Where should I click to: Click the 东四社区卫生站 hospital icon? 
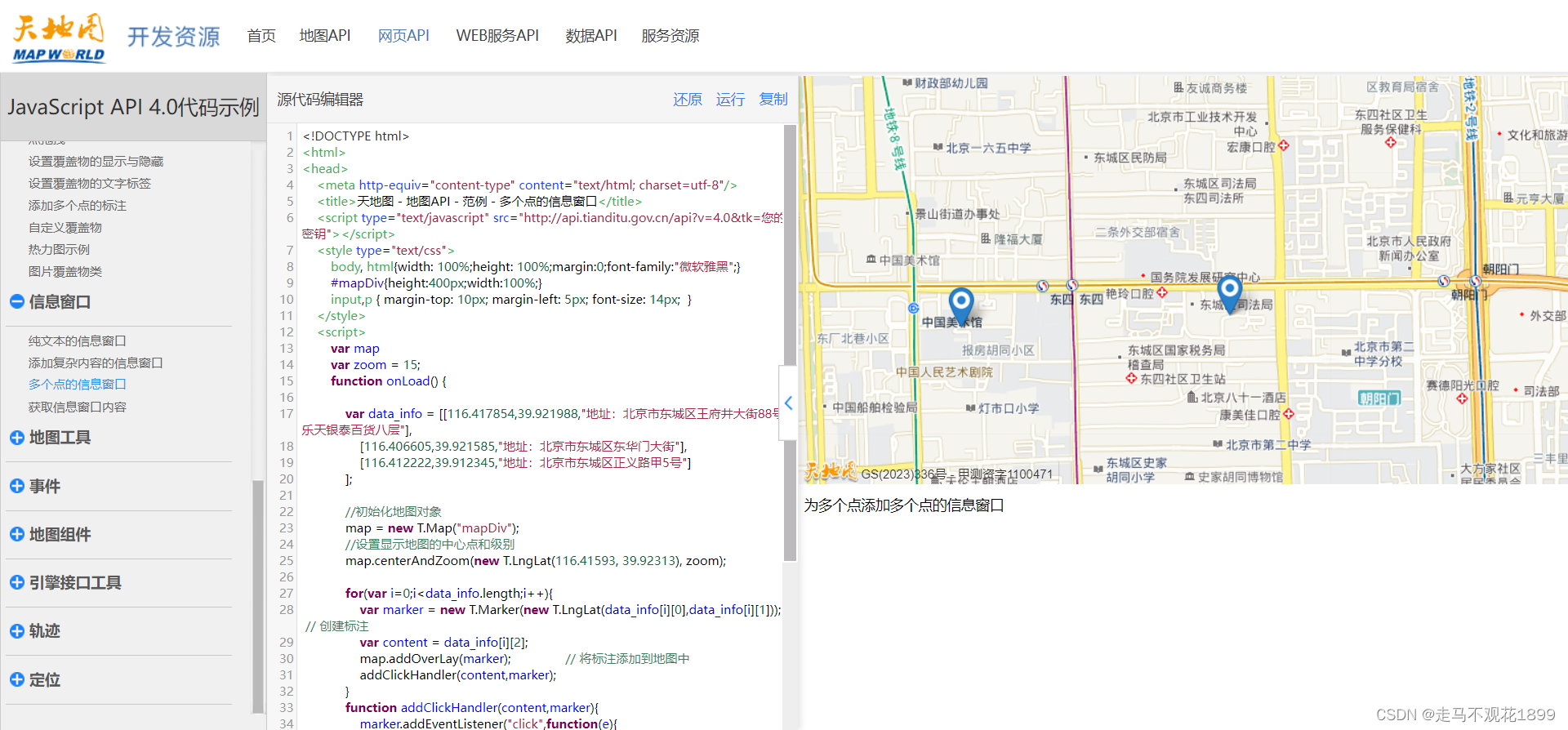pos(1131,379)
